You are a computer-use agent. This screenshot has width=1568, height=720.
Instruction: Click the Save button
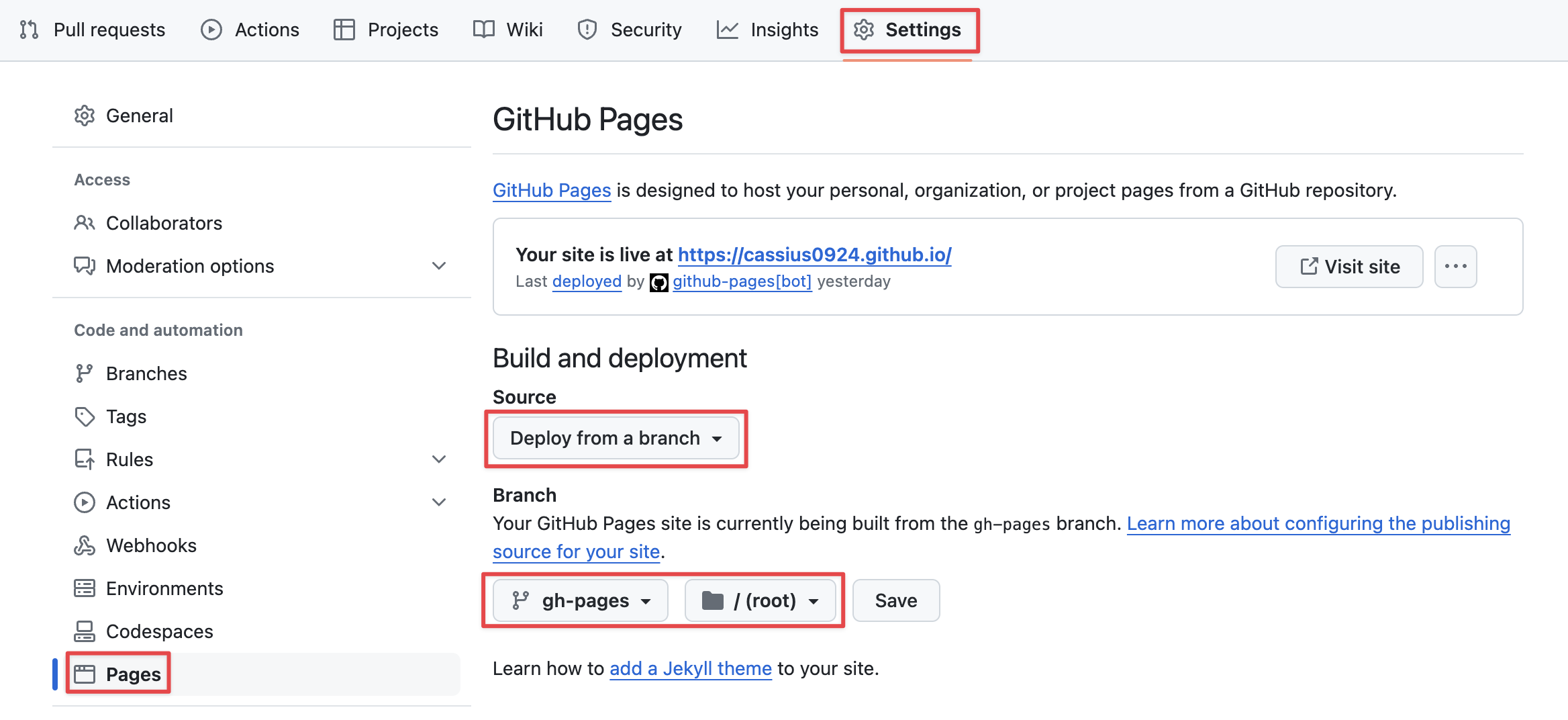click(x=896, y=600)
